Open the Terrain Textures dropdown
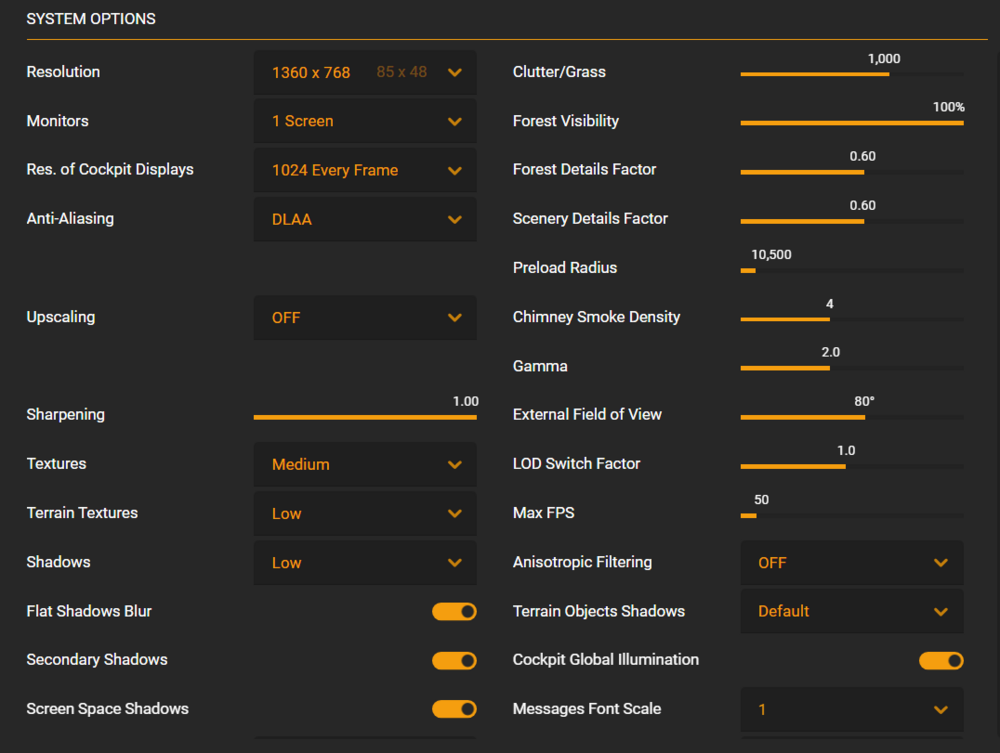The width and height of the screenshot is (1000, 753). [x=365, y=513]
